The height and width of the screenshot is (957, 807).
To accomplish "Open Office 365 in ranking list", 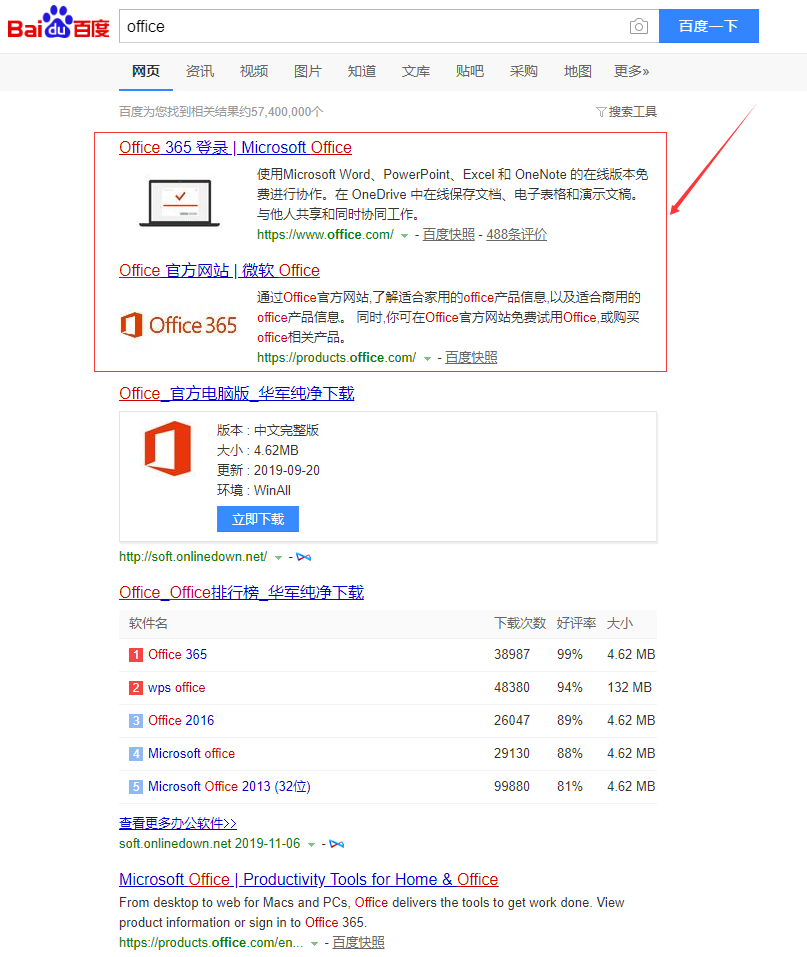I will coord(178,654).
